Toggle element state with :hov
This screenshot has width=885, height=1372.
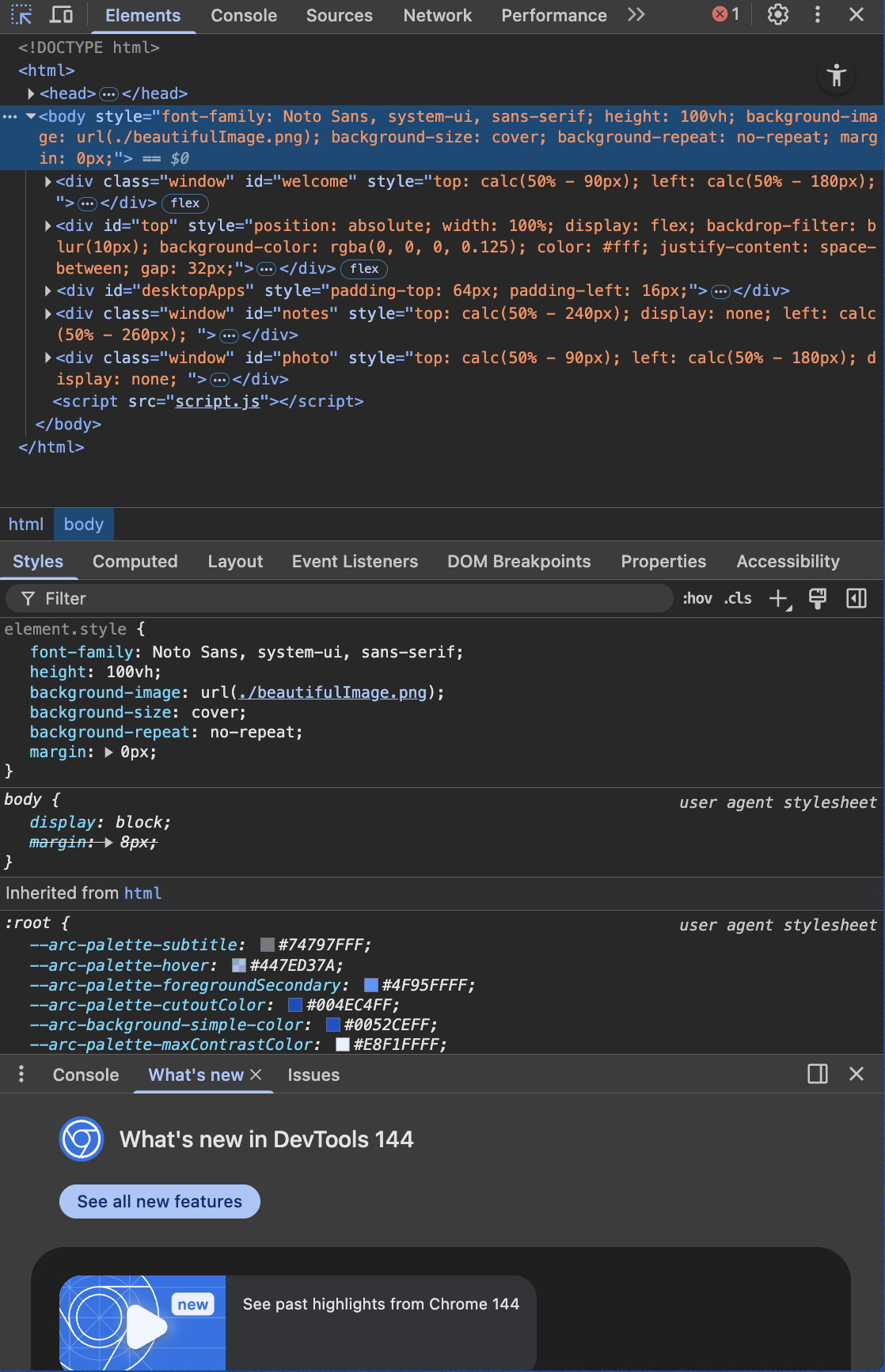pos(697,599)
